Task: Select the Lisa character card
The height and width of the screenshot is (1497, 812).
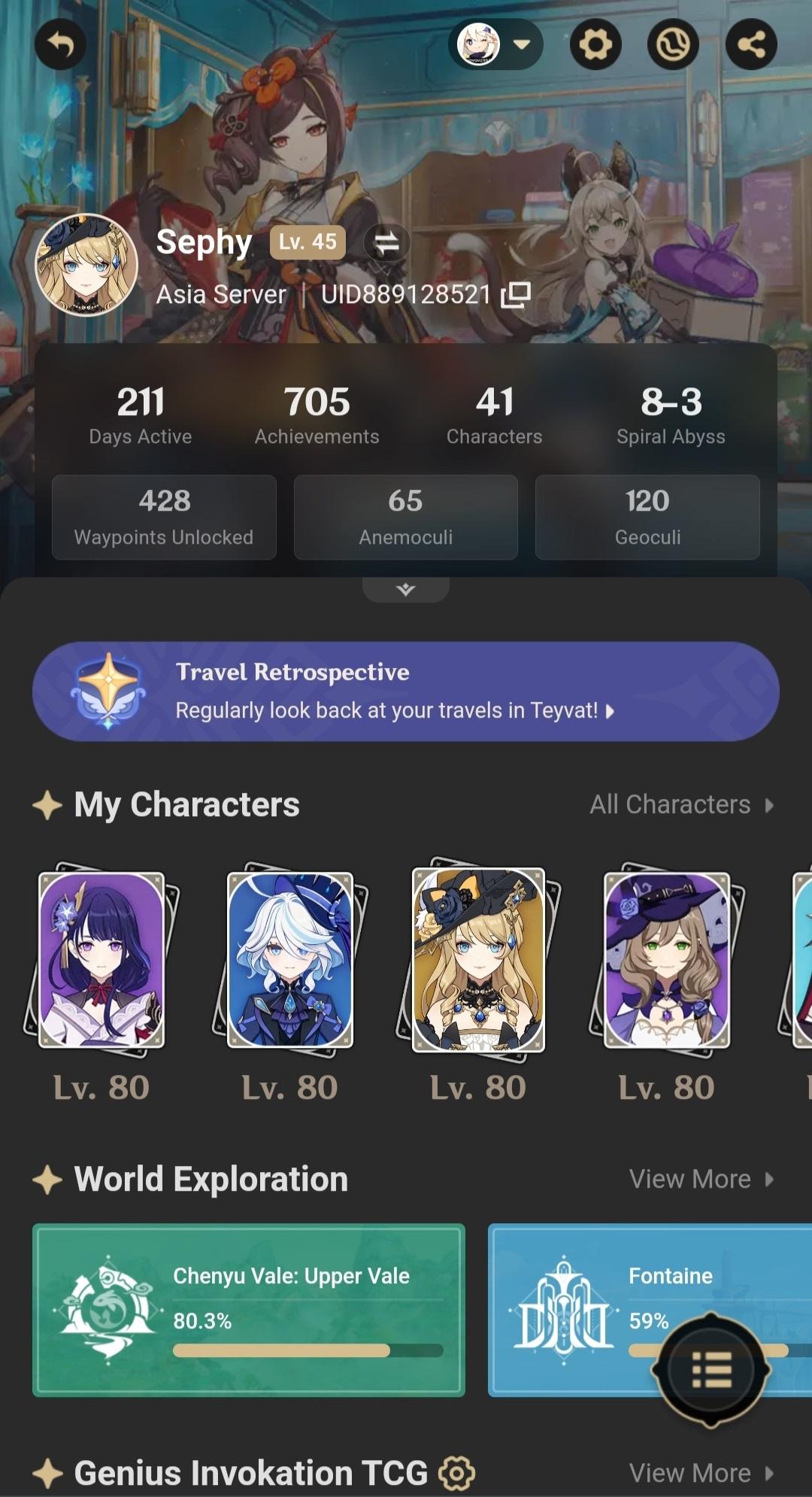Action: [667, 960]
